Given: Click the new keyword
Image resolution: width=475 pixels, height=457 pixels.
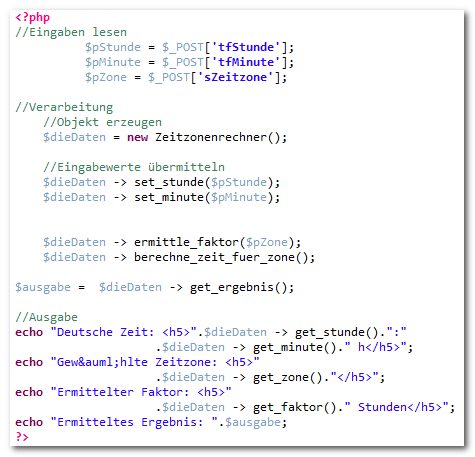Looking at the screenshot, I should pos(137,137).
